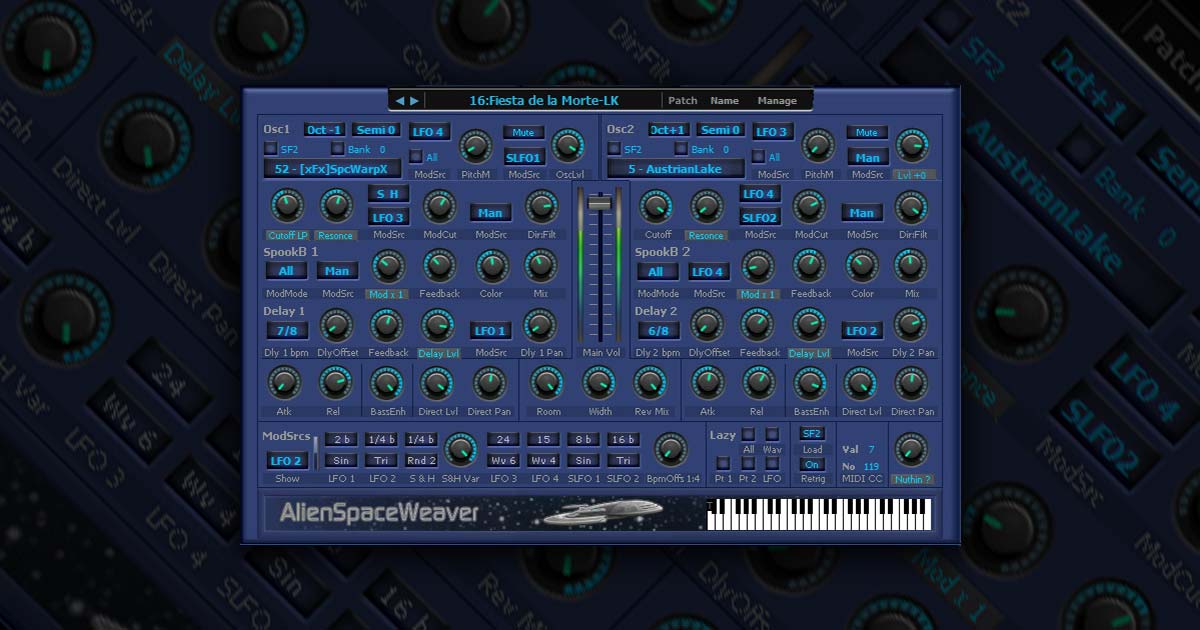The image size is (1200, 630).
Task: Open the Manage menu
Action: click(x=777, y=100)
